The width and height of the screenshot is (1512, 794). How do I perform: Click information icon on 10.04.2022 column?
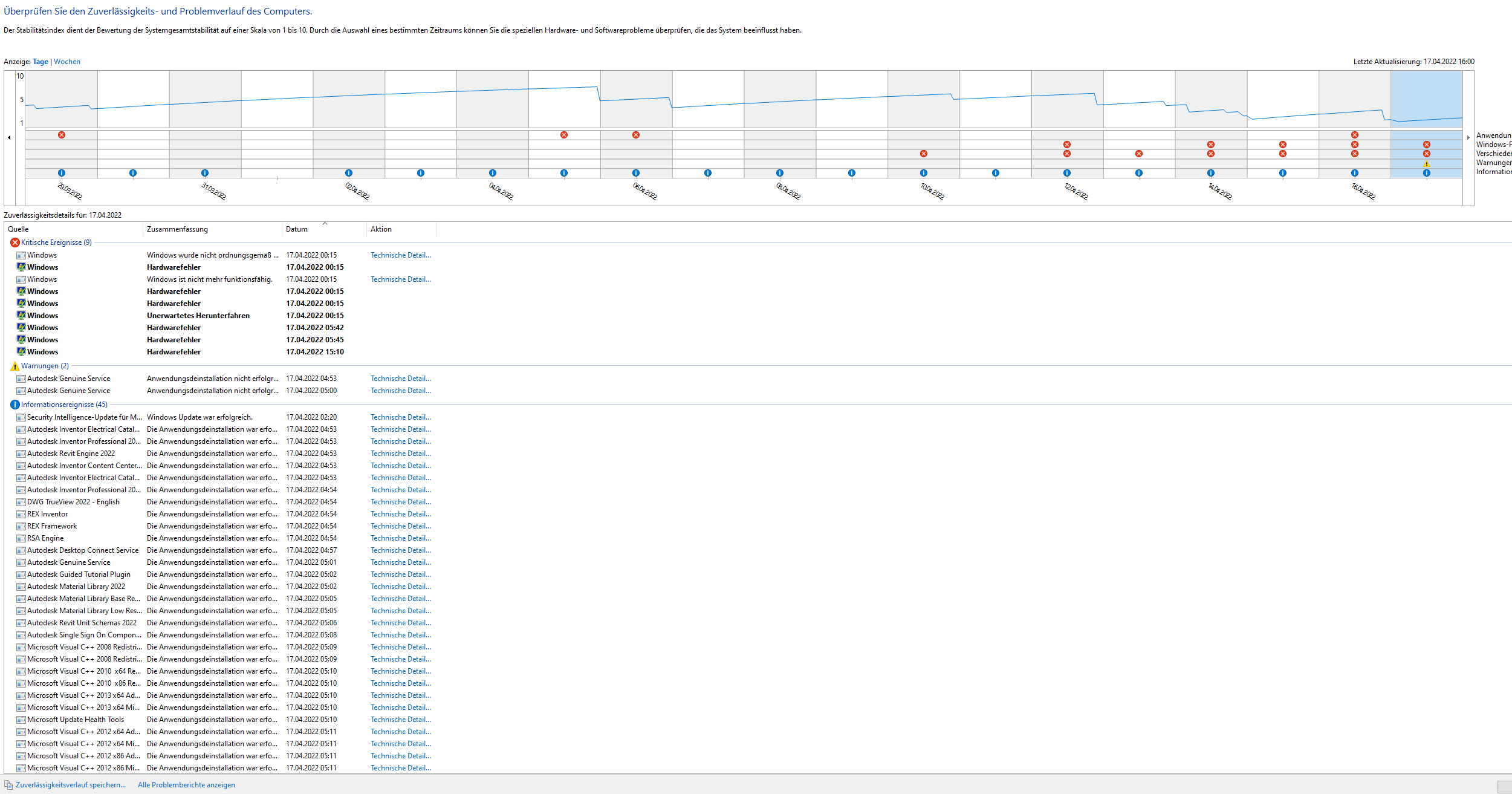[924, 173]
